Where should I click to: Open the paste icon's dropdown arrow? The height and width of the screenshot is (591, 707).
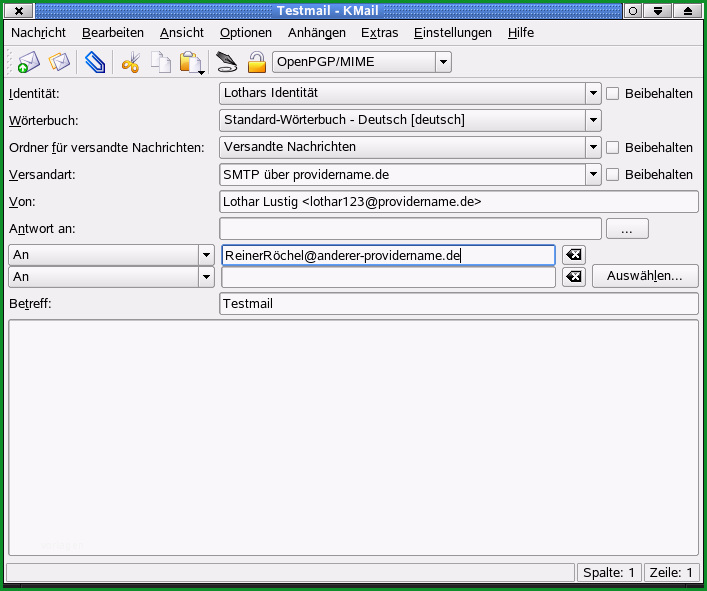tap(201, 72)
